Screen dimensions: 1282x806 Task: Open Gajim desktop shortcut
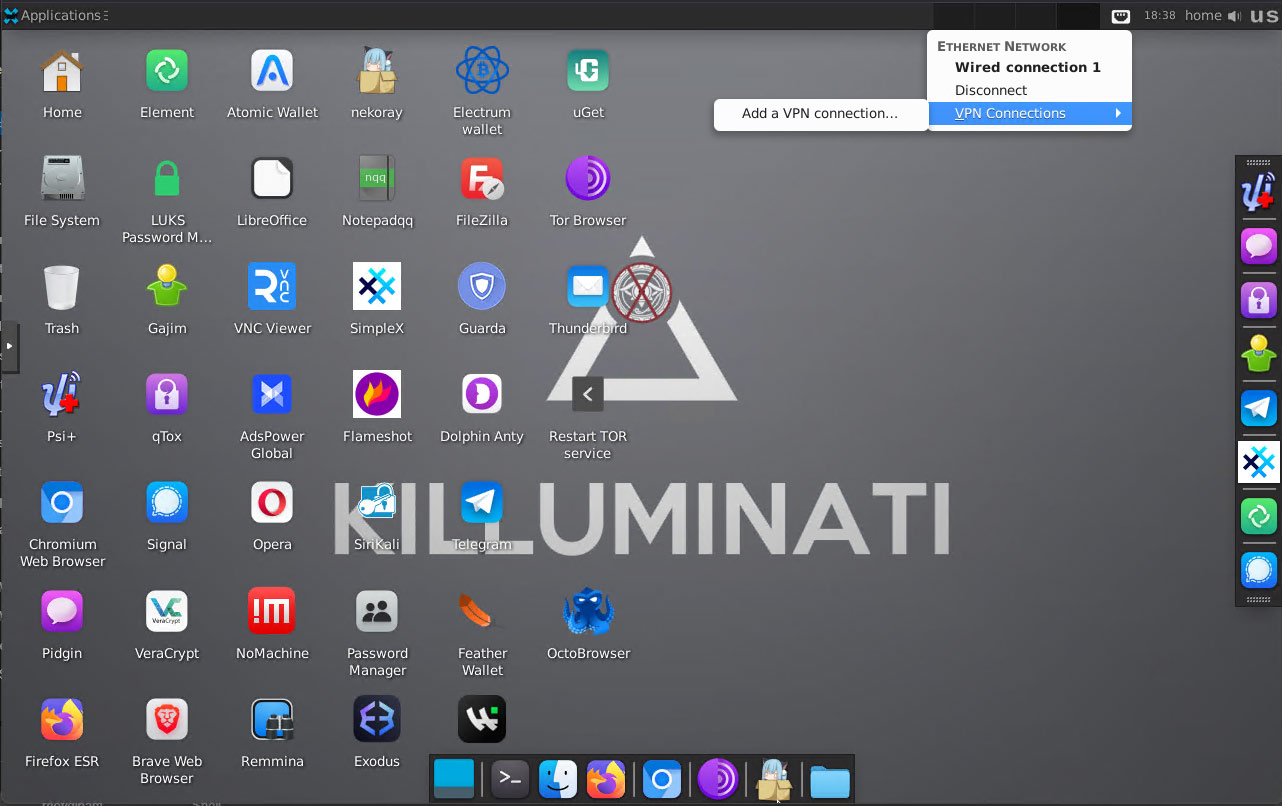pos(167,287)
